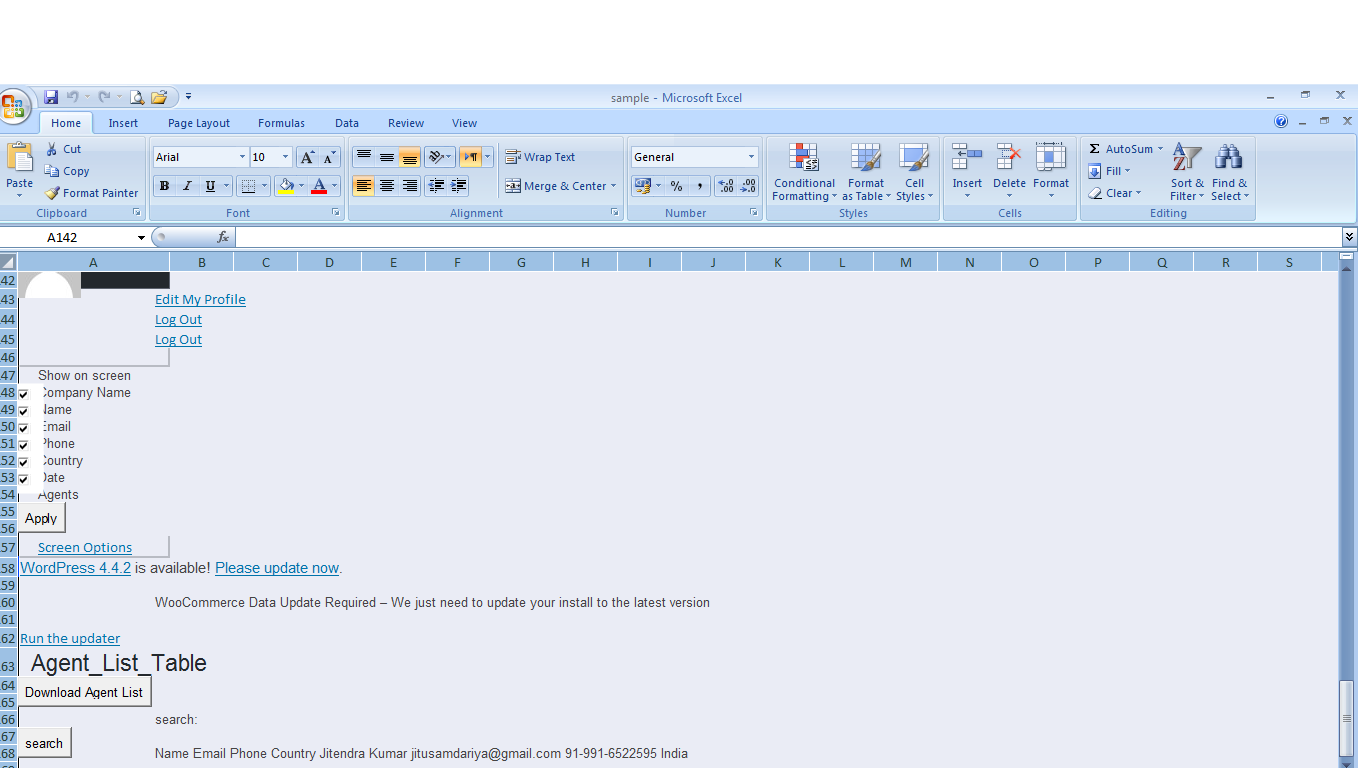Switch to the Review tab
This screenshot has width=1366, height=768.
[406, 123]
